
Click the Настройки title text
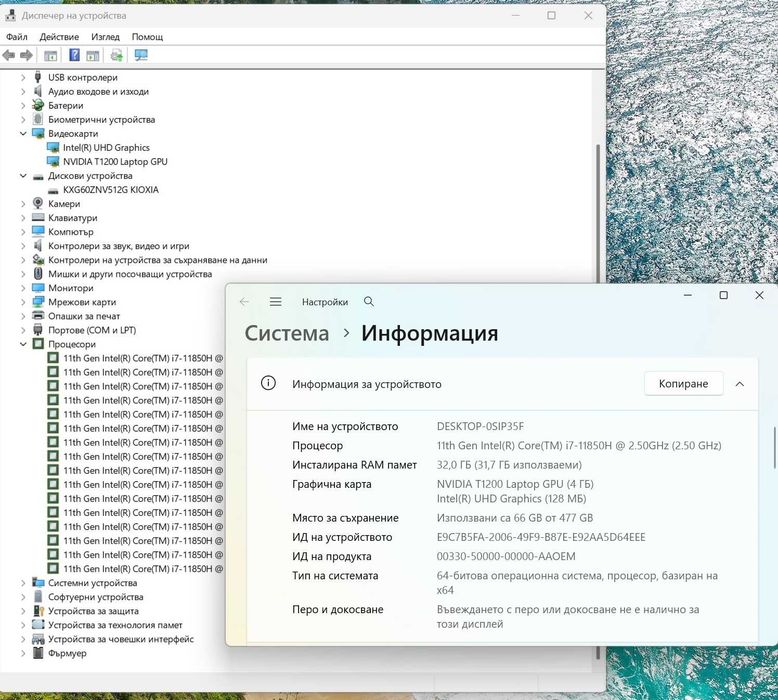tap(325, 302)
